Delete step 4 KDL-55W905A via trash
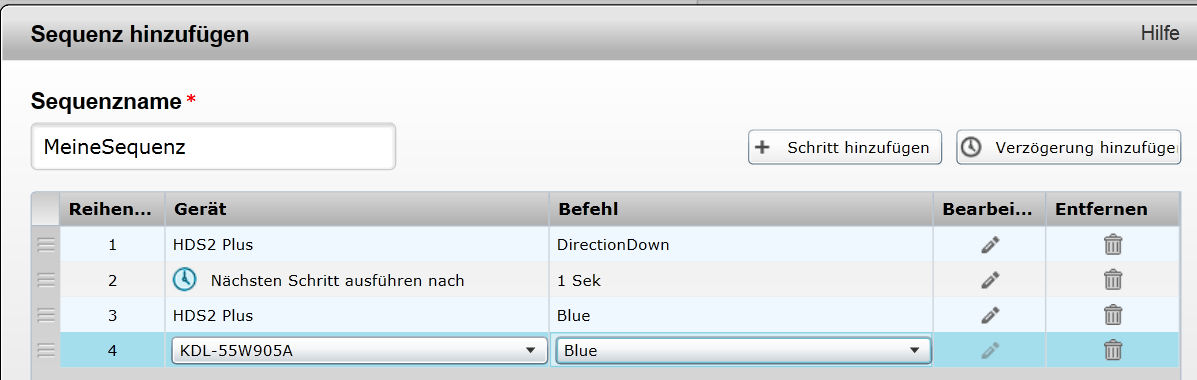 [x=1113, y=350]
